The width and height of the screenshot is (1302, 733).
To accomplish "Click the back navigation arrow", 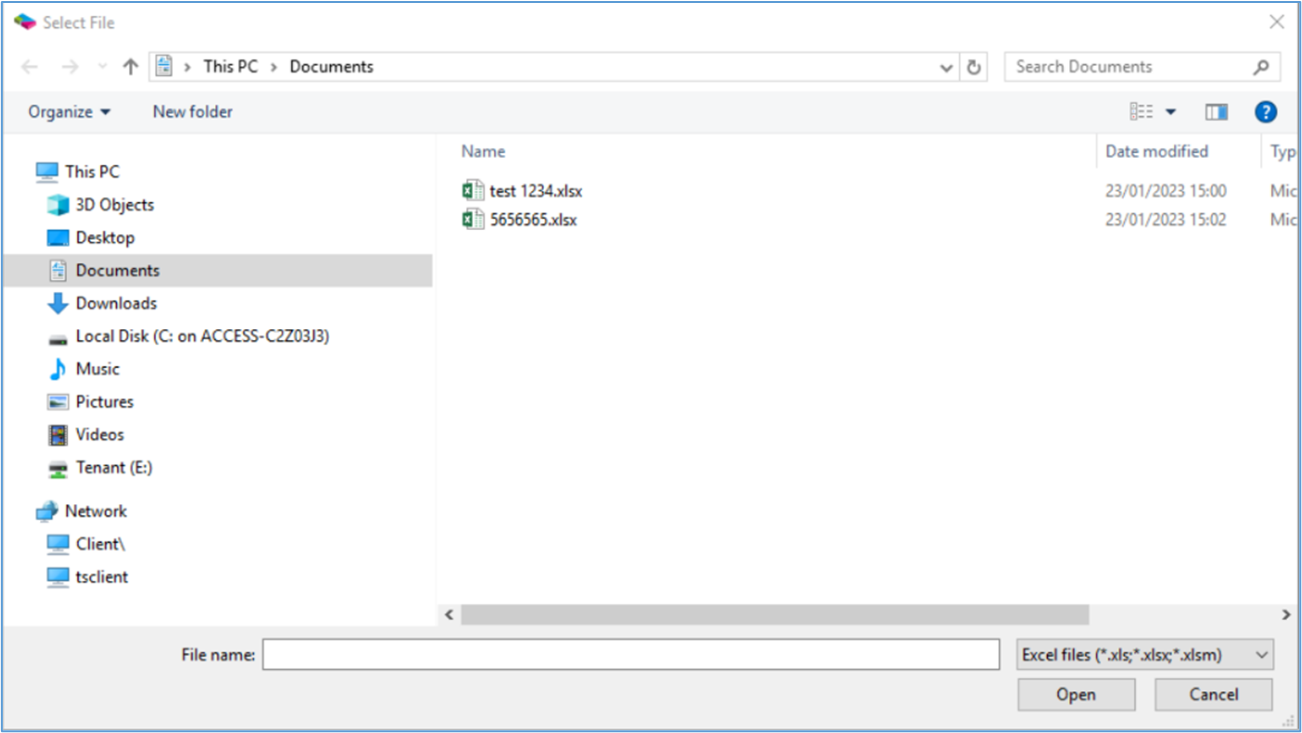I will (29, 66).
